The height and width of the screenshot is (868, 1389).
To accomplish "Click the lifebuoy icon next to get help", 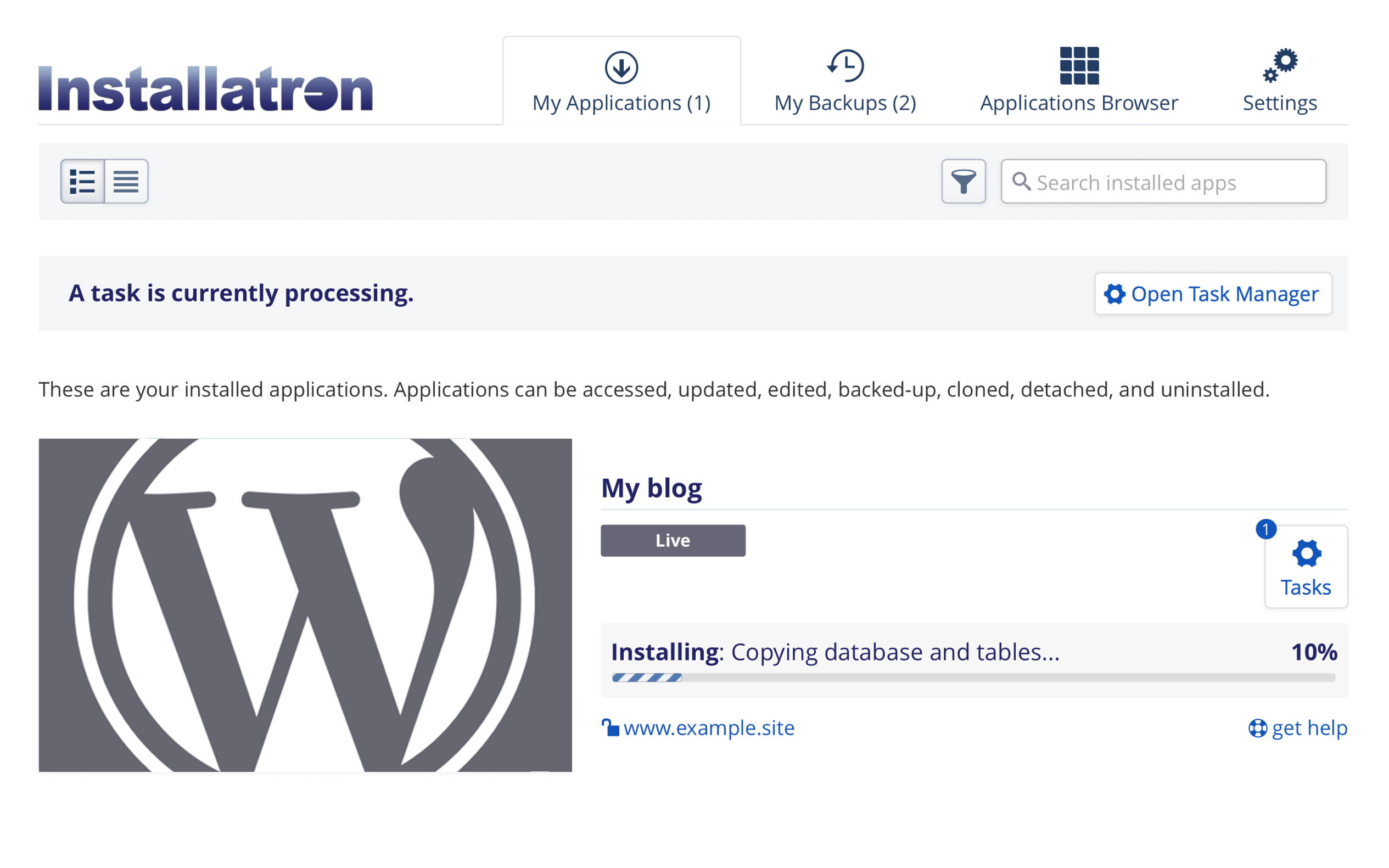I will coord(1258,728).
